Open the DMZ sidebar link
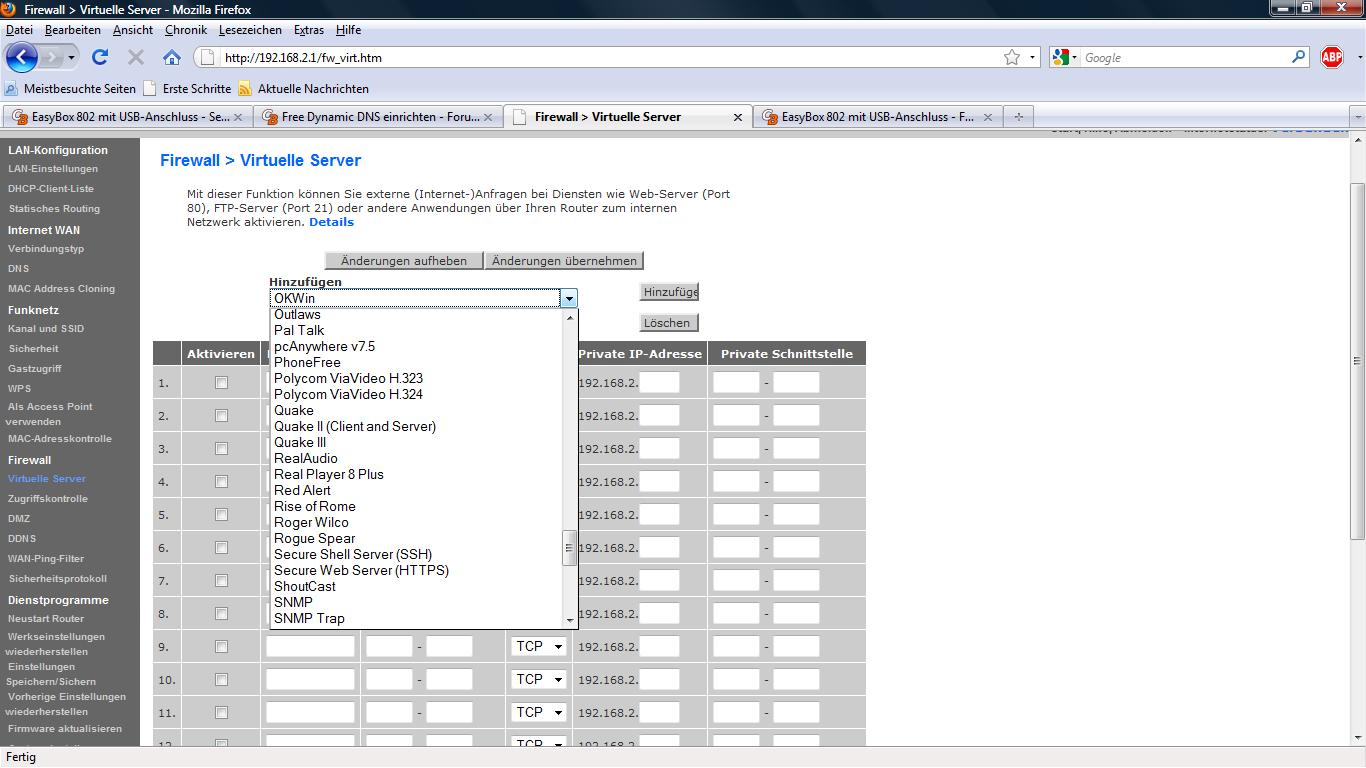 (19, 519)
